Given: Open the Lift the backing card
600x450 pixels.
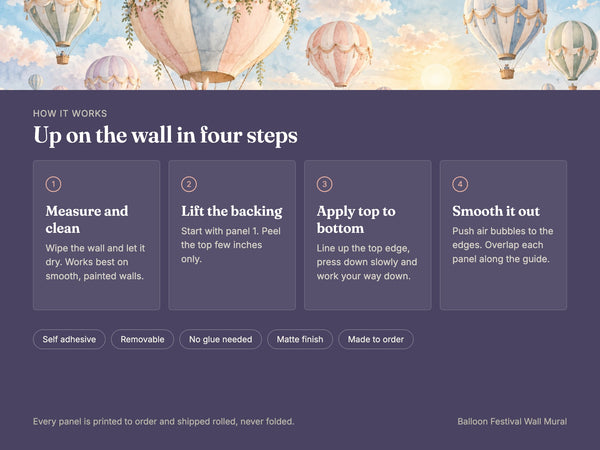Looking at the screenshot, I should click(x=232, y=235).
